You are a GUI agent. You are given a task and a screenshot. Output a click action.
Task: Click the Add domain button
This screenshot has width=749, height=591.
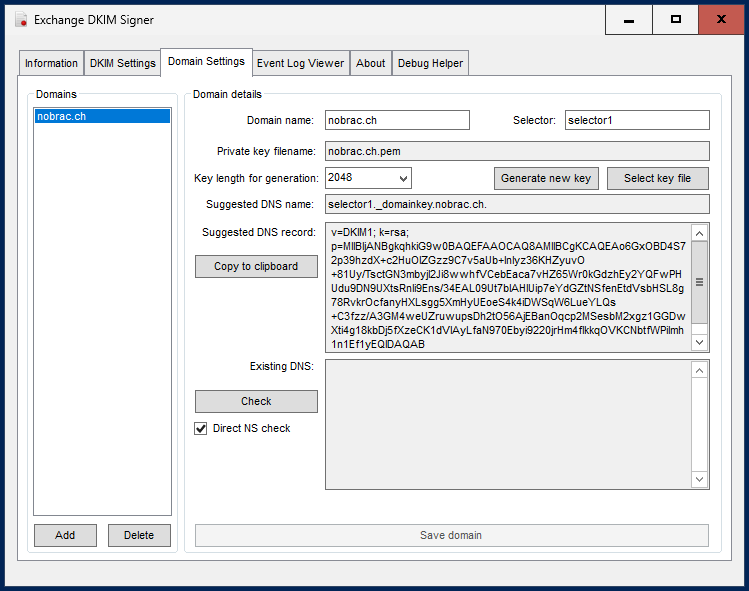(x=65, y=535)
